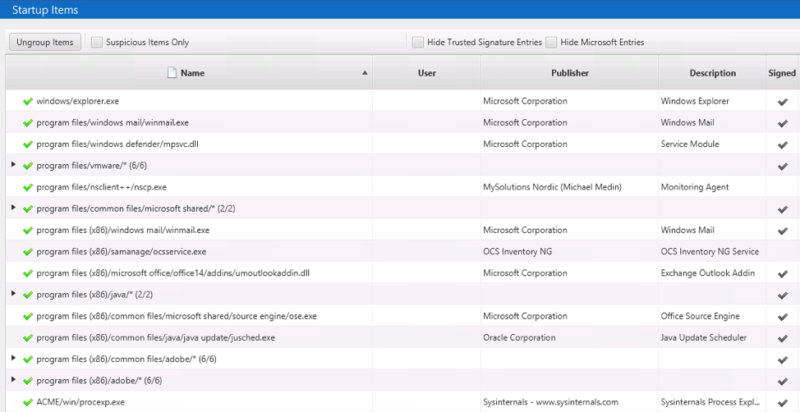800x412 pixels.
Task: Toggle Hide Trusted Signature Entries checkbox
Action: coord(416,42)
